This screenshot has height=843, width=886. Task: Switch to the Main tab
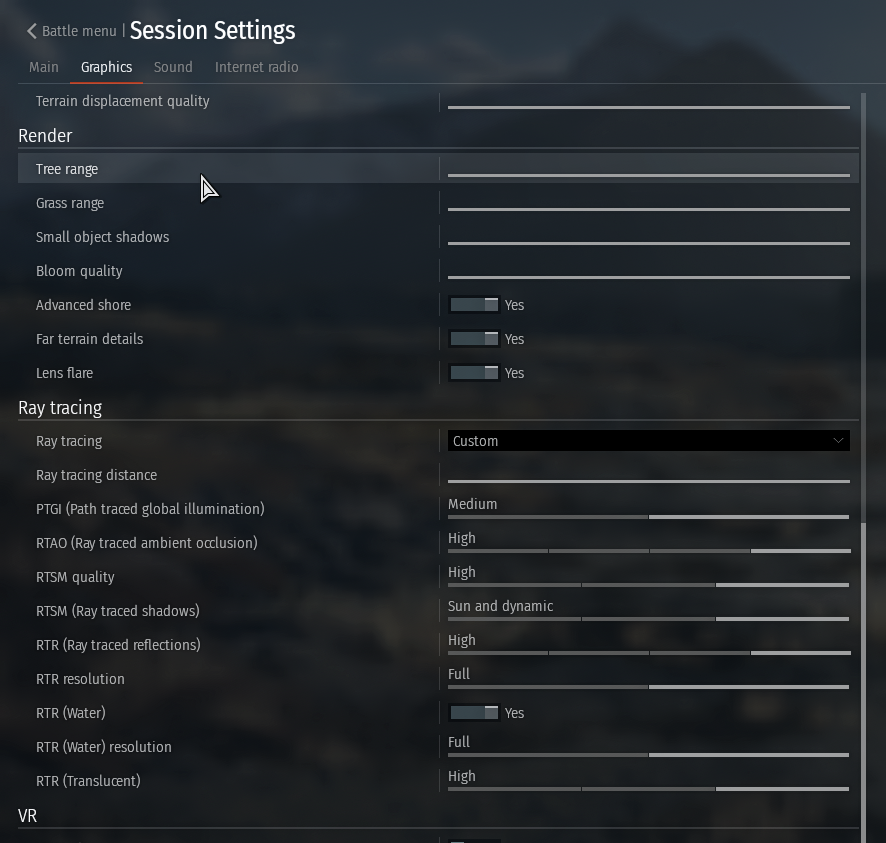click(44, 67)
